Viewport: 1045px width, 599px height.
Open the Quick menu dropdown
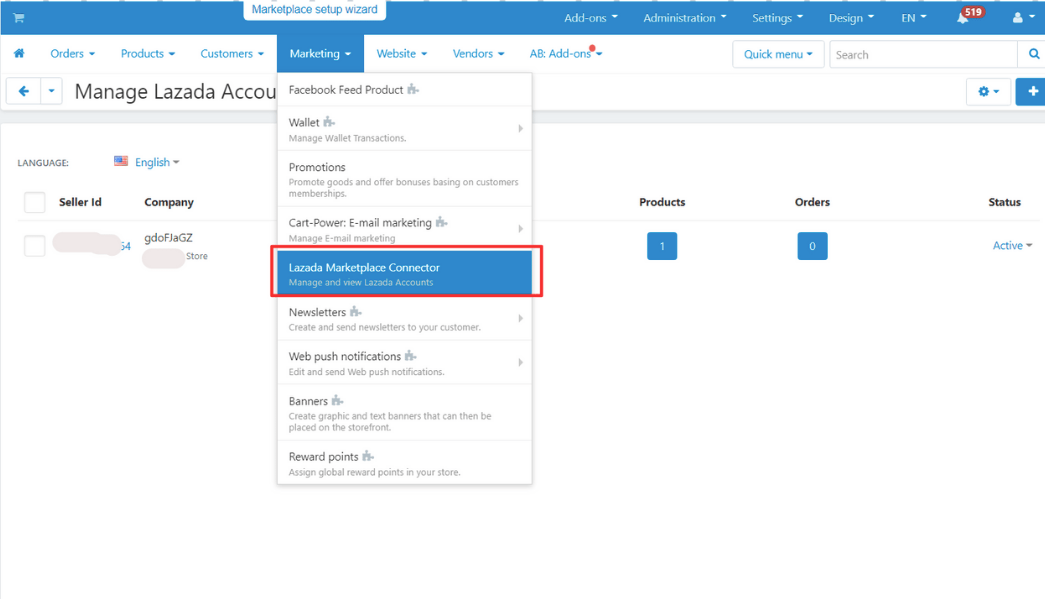[778, 54]
